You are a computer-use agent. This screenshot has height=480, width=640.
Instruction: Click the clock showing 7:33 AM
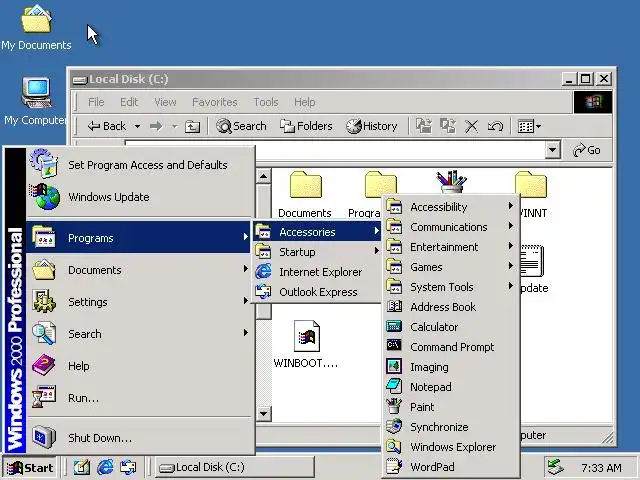coord(601,468)
